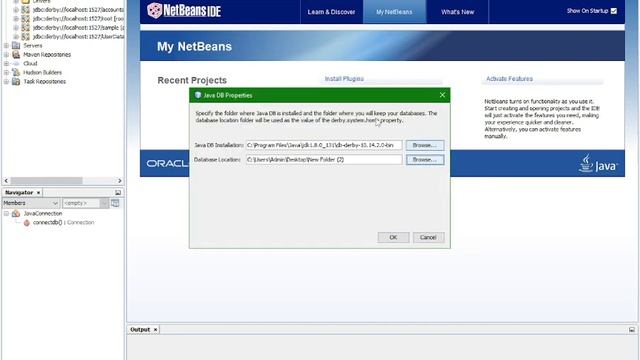Open the Navigator filter settings icon
Image resolution: width=640 pixels, height=360 pixels.
pos(115,203)
